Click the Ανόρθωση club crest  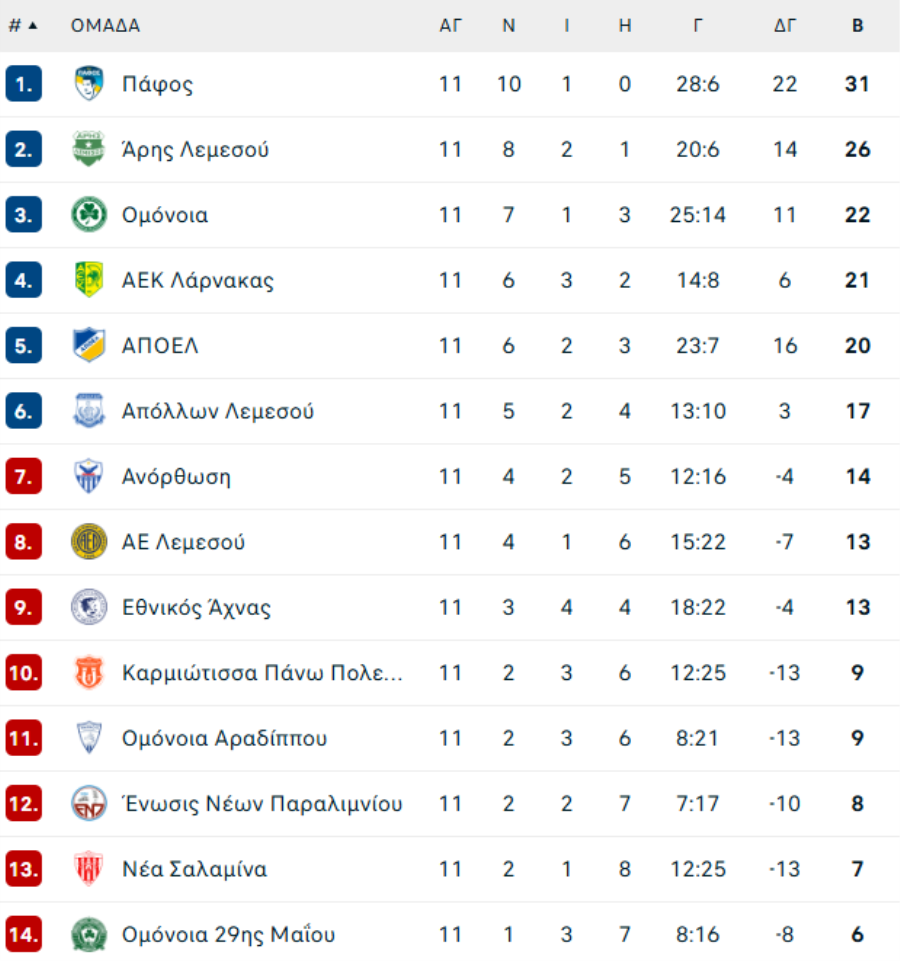[x=89, y=476]
